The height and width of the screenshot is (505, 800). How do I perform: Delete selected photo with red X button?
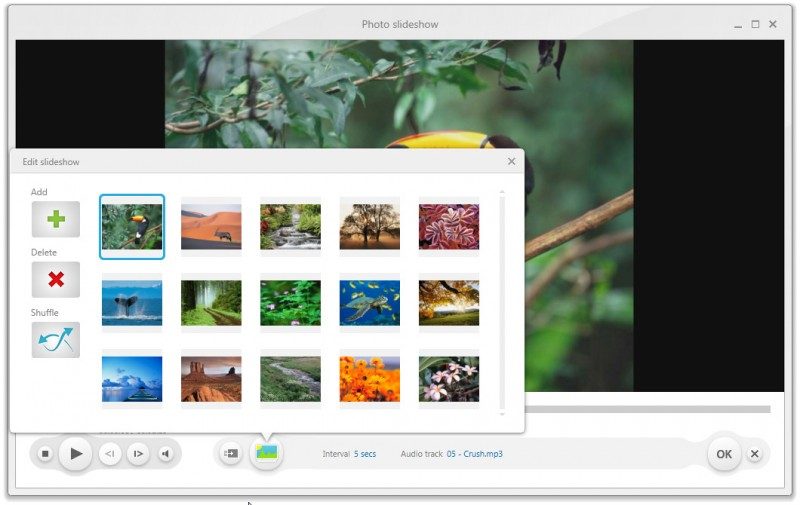tap(56, 280)
